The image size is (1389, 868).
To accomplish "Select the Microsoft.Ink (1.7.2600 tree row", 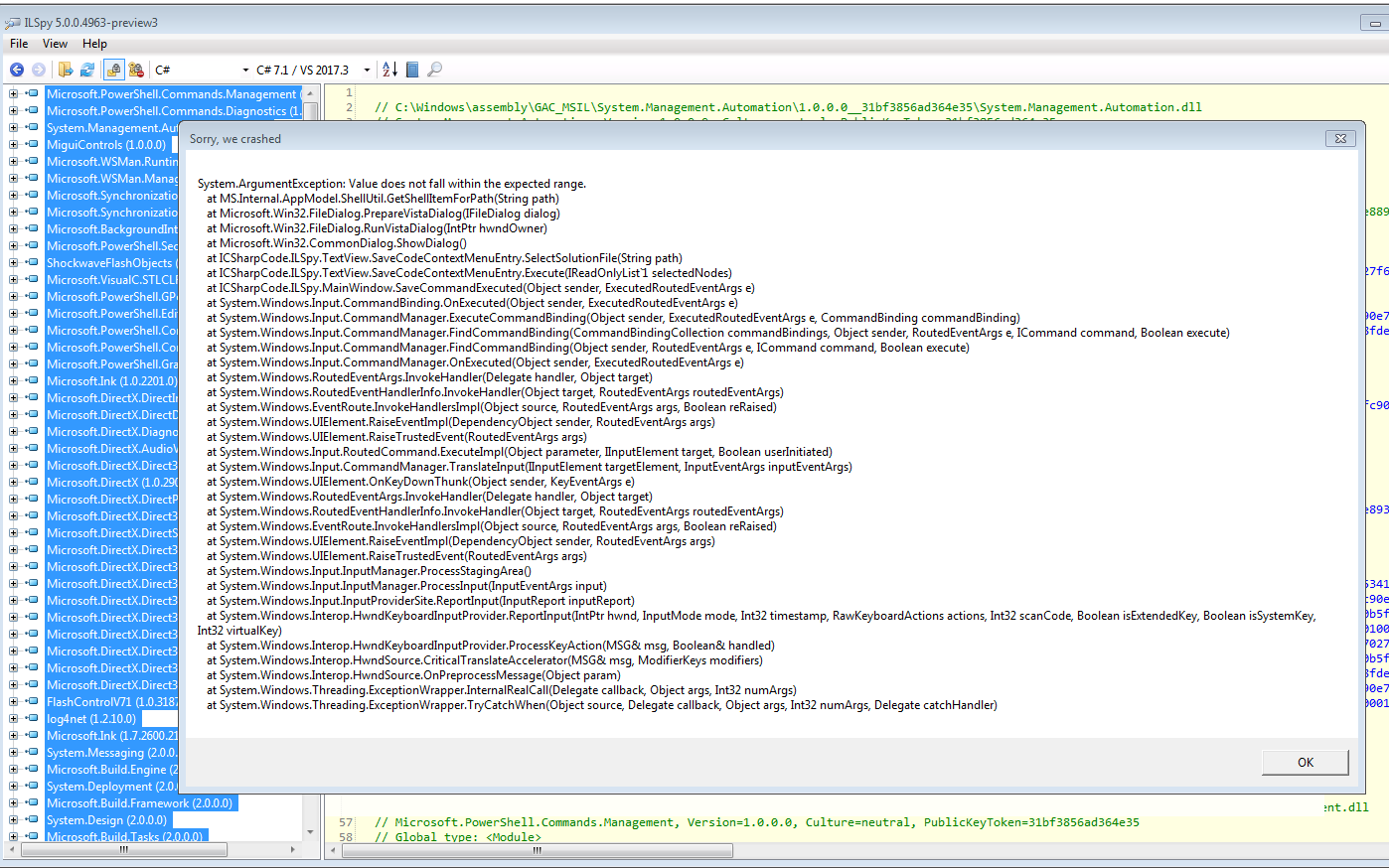I will [111, 736].
